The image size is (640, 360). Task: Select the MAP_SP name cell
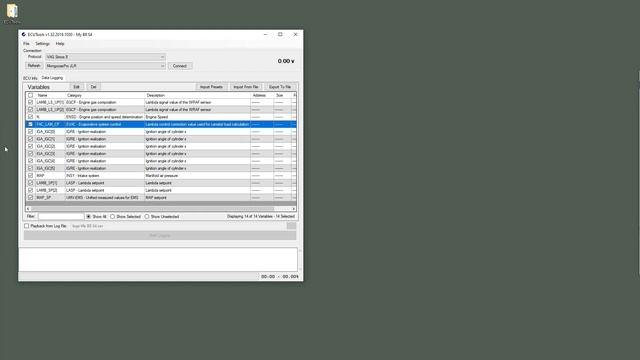[x=50, y=198]
